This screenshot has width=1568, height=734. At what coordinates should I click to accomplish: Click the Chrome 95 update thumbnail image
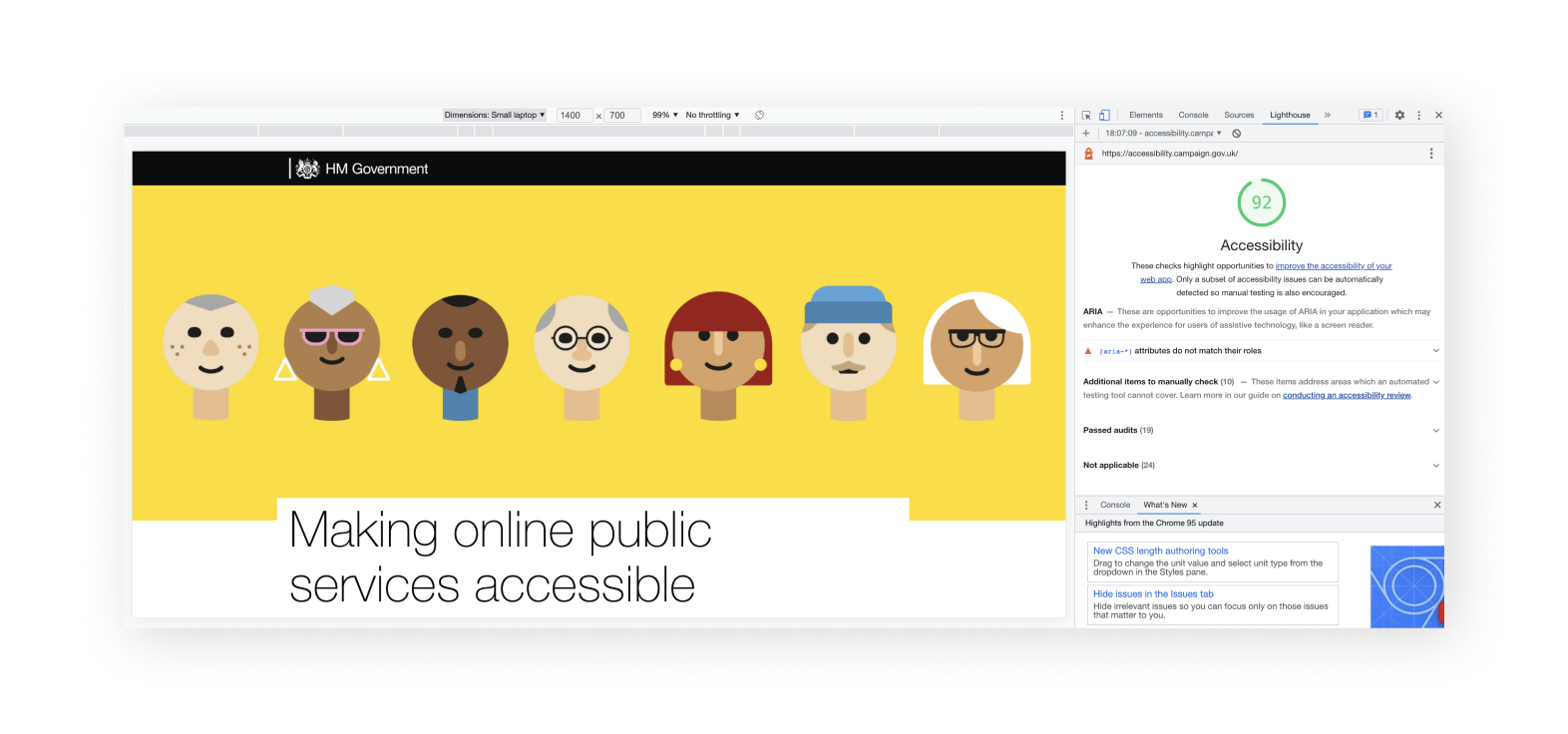(1407, 586)
